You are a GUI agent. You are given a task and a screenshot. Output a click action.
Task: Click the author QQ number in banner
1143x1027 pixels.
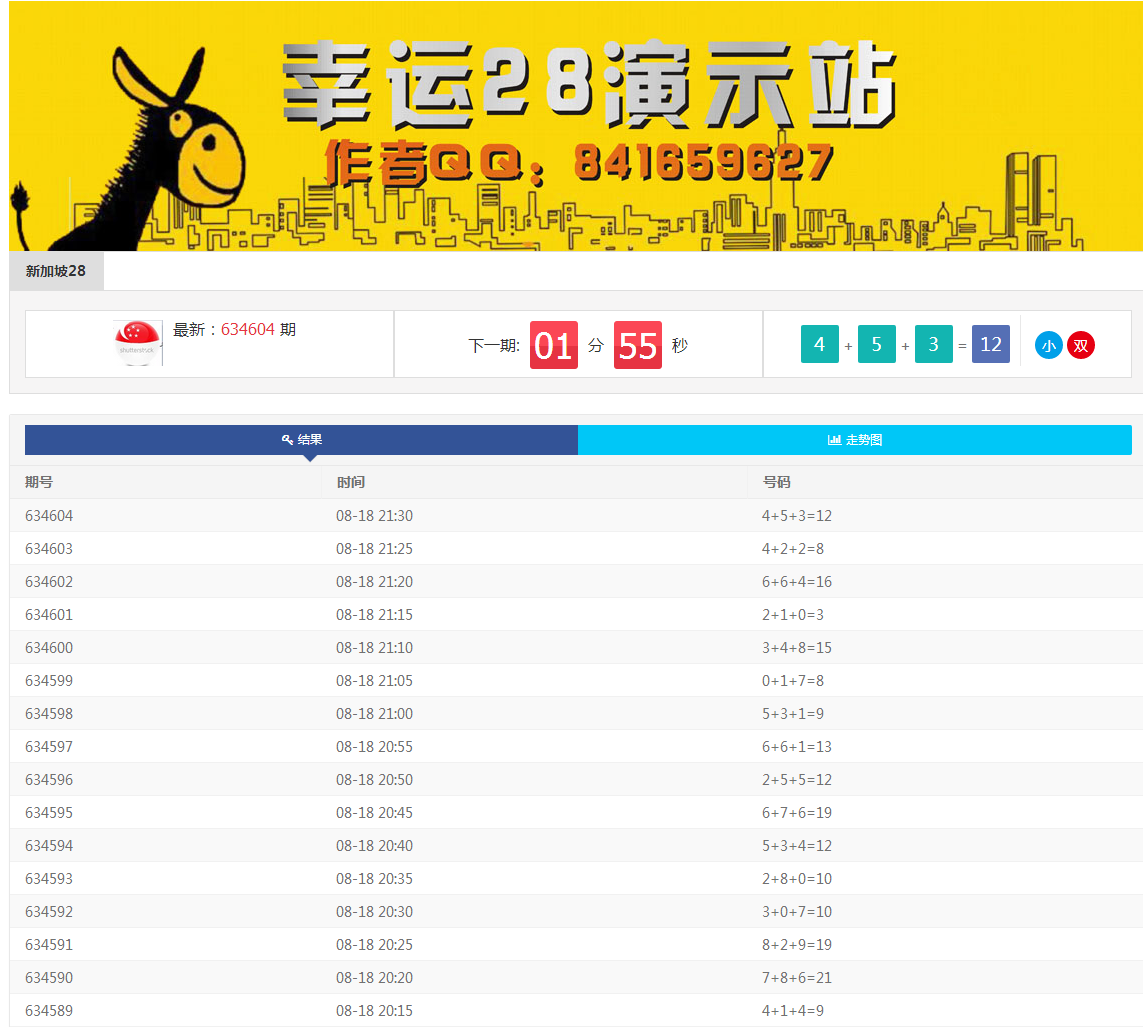[x=703, y=162]
